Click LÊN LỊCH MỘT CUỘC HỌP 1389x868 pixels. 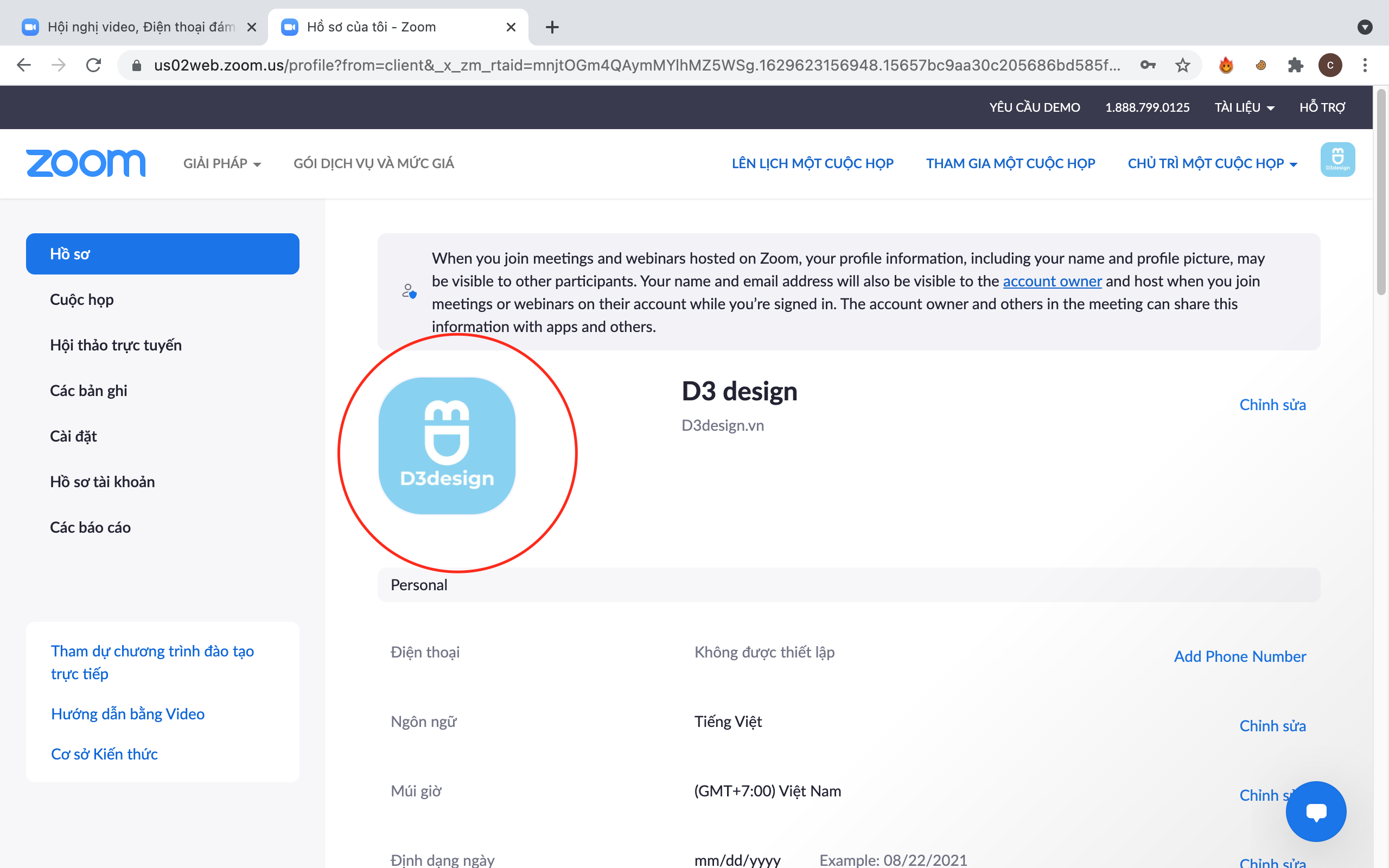point(812,164)
